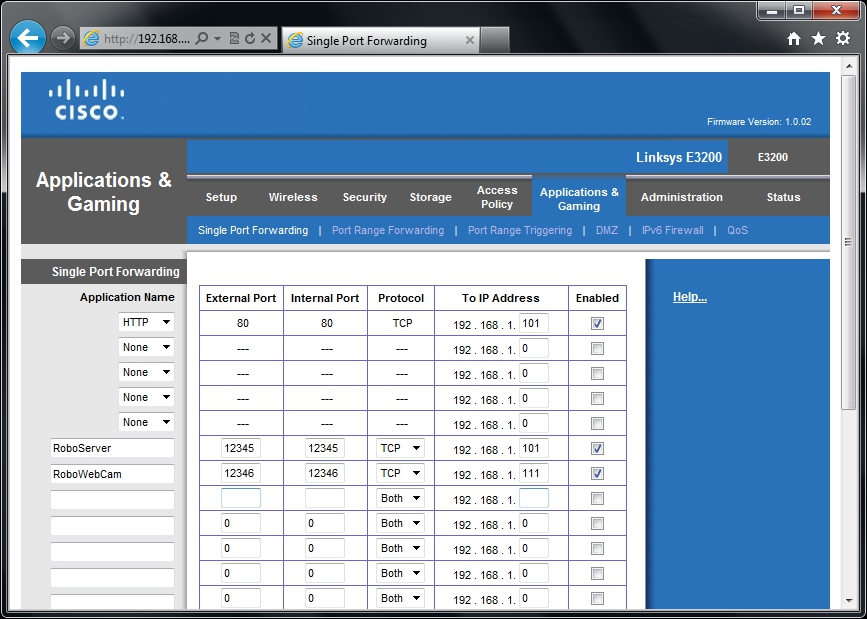This screenshot has height=619, width=867.
Task: Select Single Port Forwarding sub-page
Action: 253,230
